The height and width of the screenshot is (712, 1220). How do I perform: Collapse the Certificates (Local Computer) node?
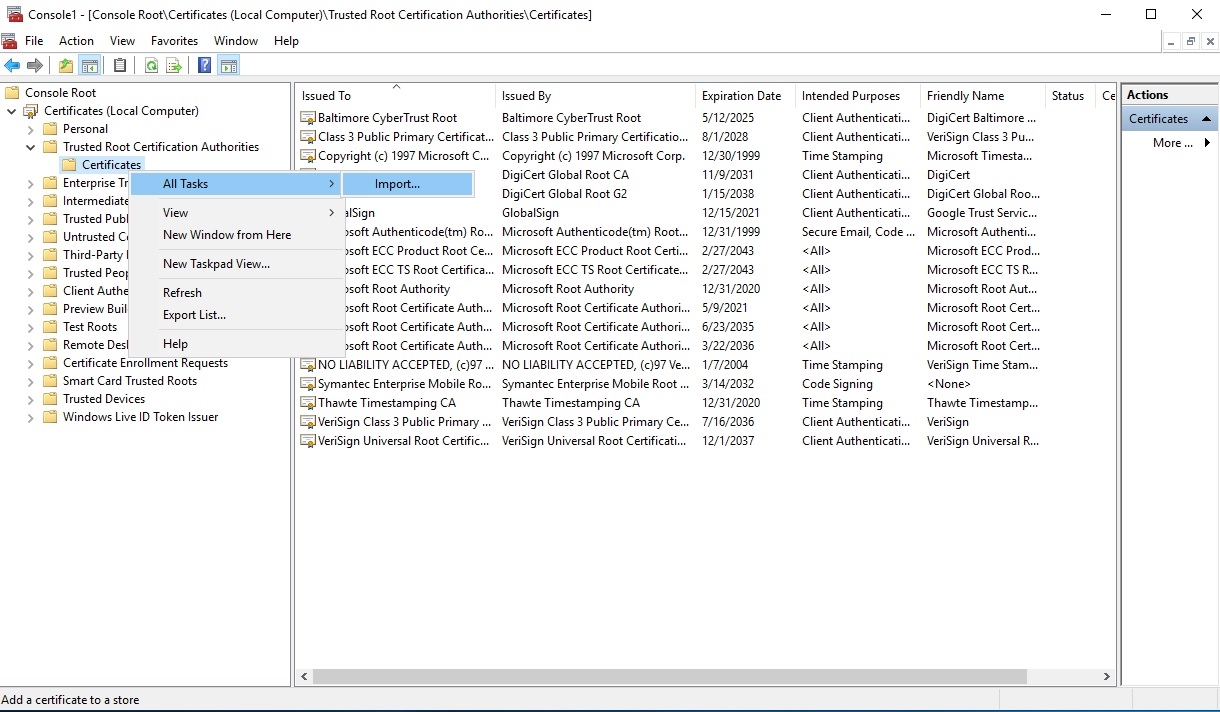click(12, 111)
